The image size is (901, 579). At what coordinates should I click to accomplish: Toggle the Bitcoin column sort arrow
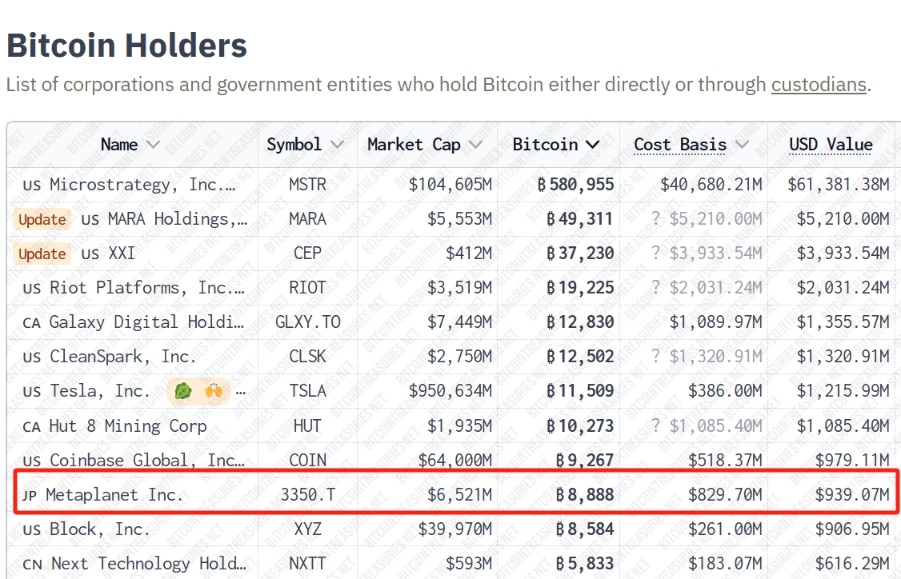593,145
